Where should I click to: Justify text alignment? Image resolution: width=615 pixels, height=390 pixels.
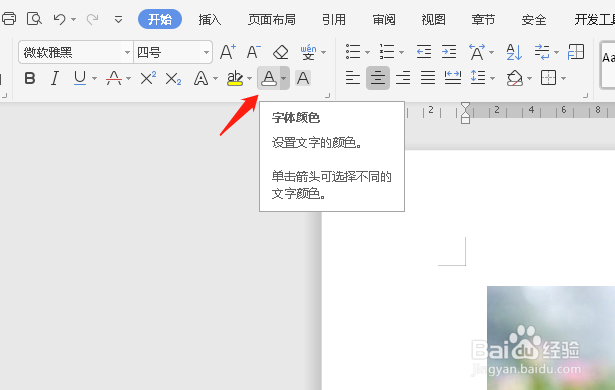click(x=428, y=78)
